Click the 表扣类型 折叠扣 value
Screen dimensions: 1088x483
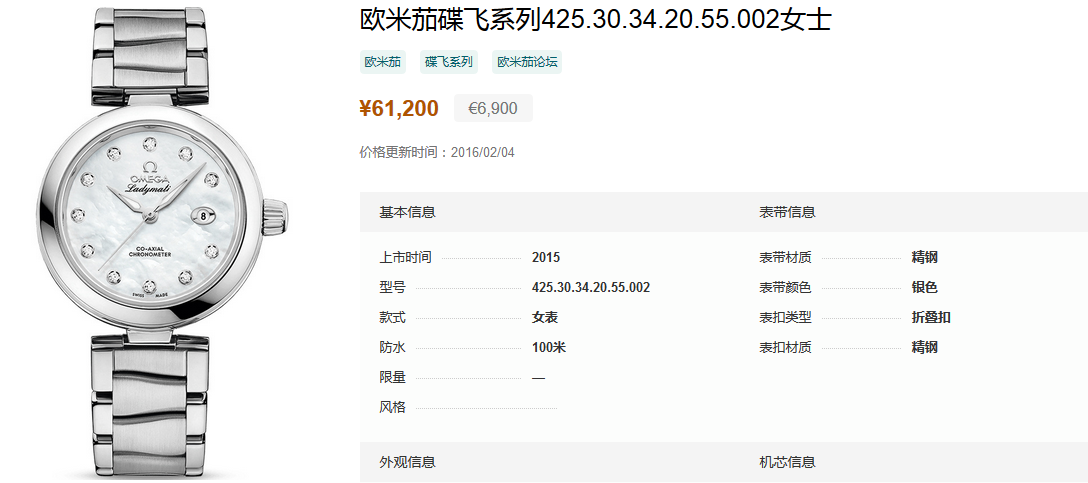pyautogui.click(x=930, y=318)
